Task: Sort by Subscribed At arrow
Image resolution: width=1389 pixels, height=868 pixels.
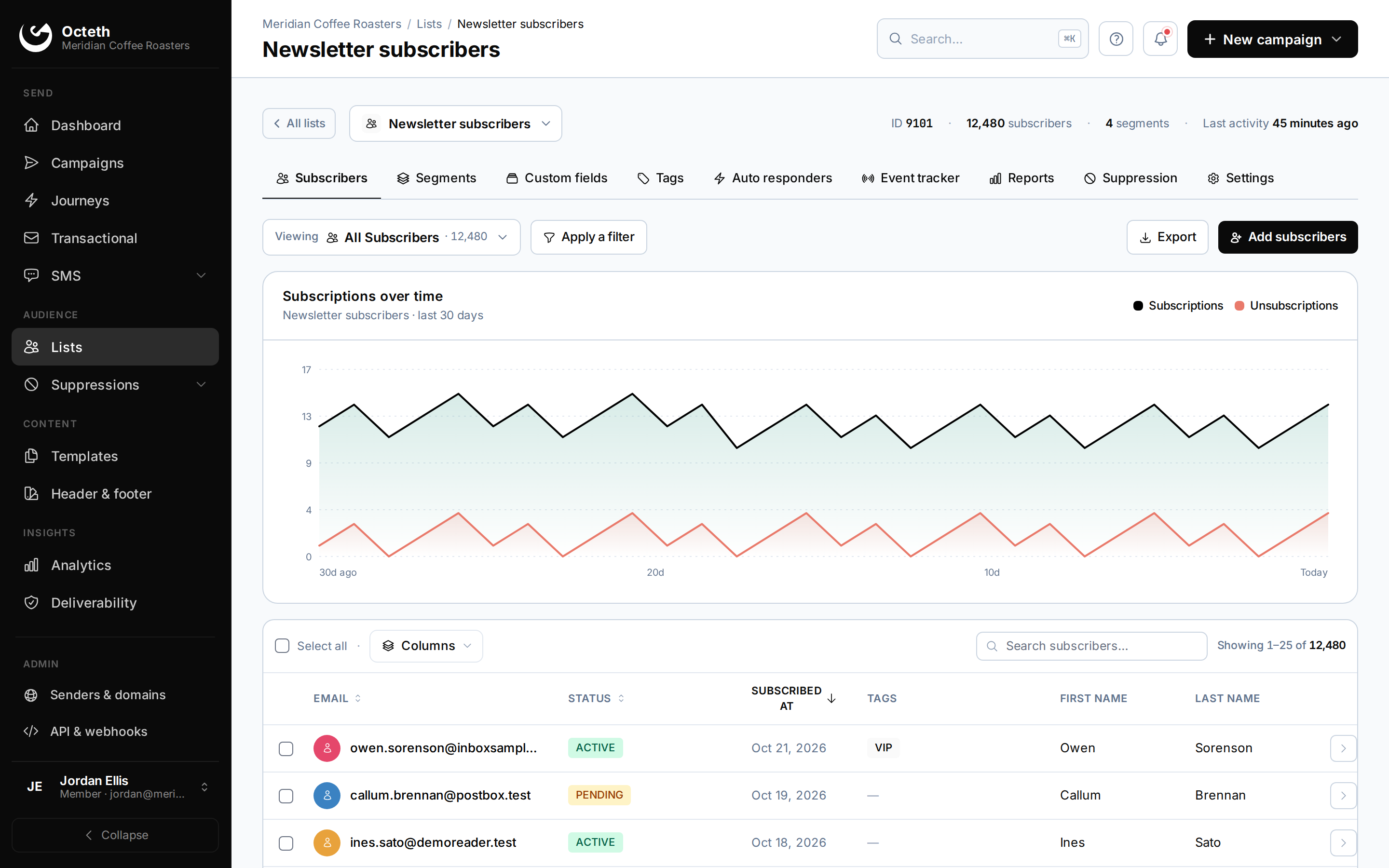Action: tap(831, 699)
